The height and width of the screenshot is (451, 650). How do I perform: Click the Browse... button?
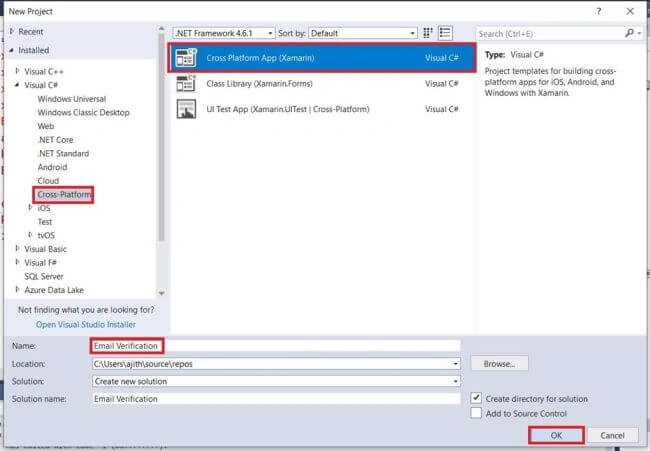500,364
